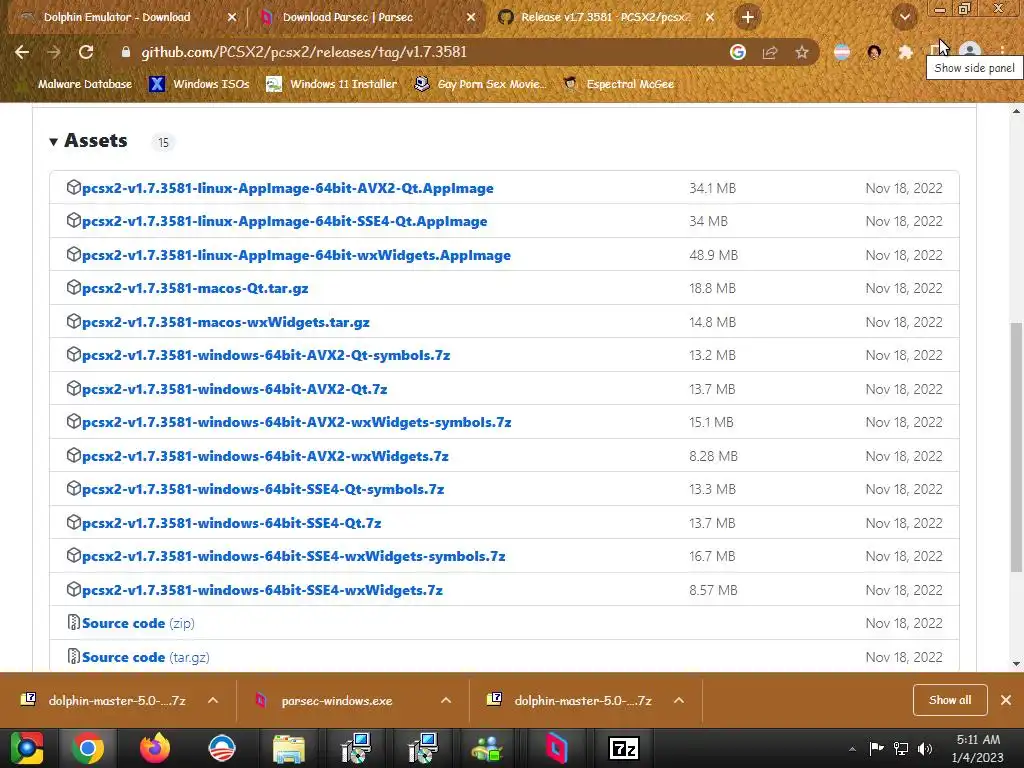
Task: Click the forward navigation arrow
Action: [x=54, y=52]
